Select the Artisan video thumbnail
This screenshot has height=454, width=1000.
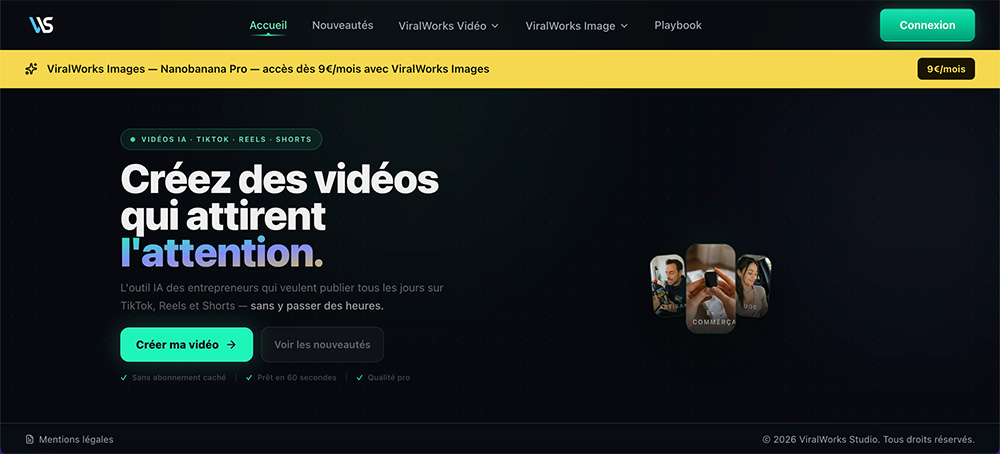(x=668, y=285)
